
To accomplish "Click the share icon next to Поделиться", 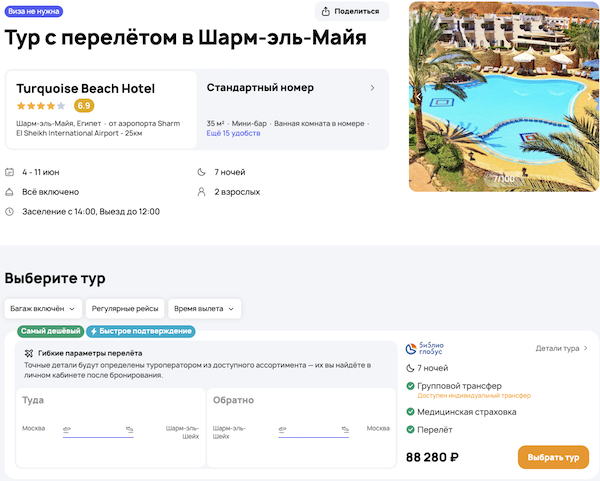I will pyautogui.click(x=327, y=12).
